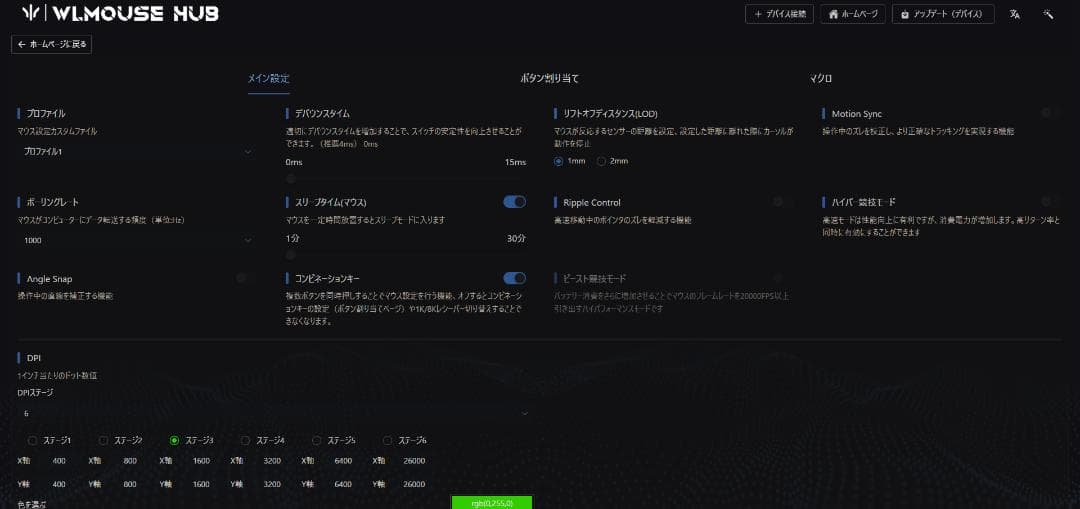This screenshot has height=509, width=1080.
Task: Go back with ホームページに戻る button
Action: (51, 44)
